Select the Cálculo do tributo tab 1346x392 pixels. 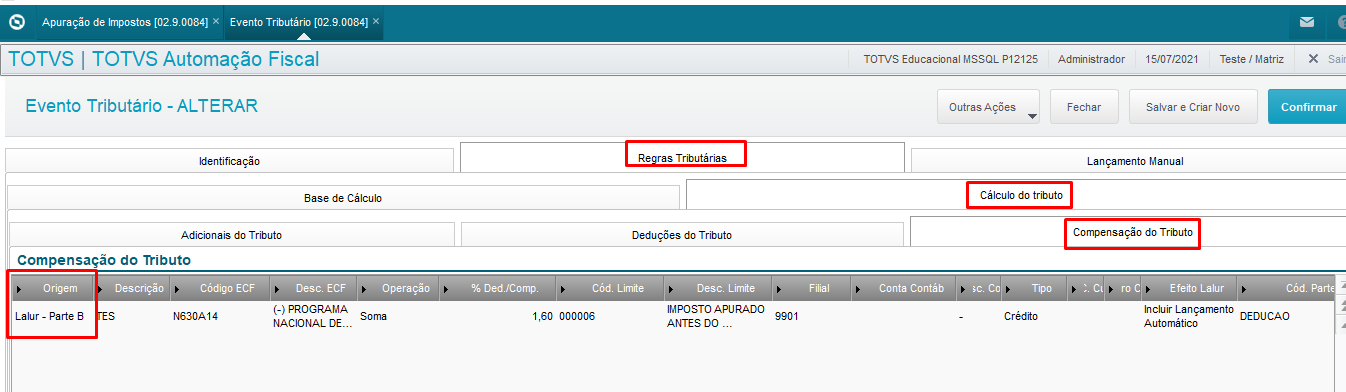pos(1016,194)
